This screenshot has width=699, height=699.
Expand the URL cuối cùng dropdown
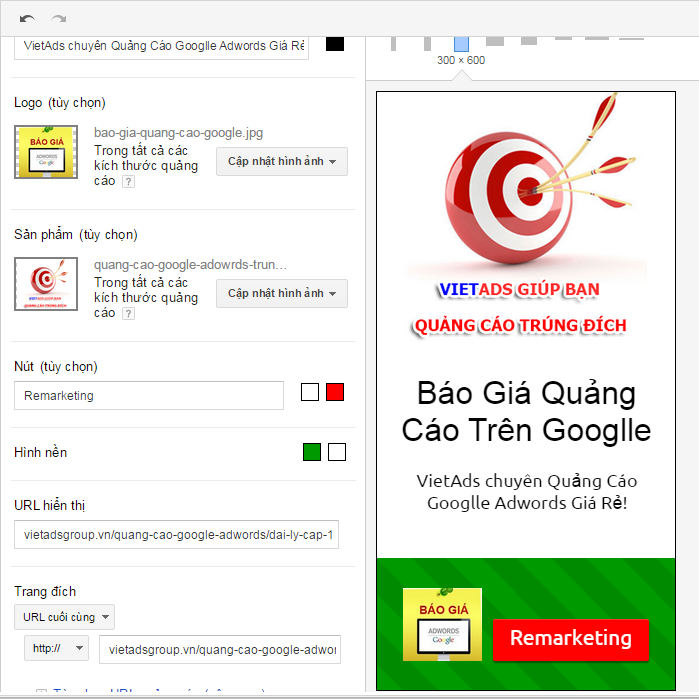tap(64, 617)
